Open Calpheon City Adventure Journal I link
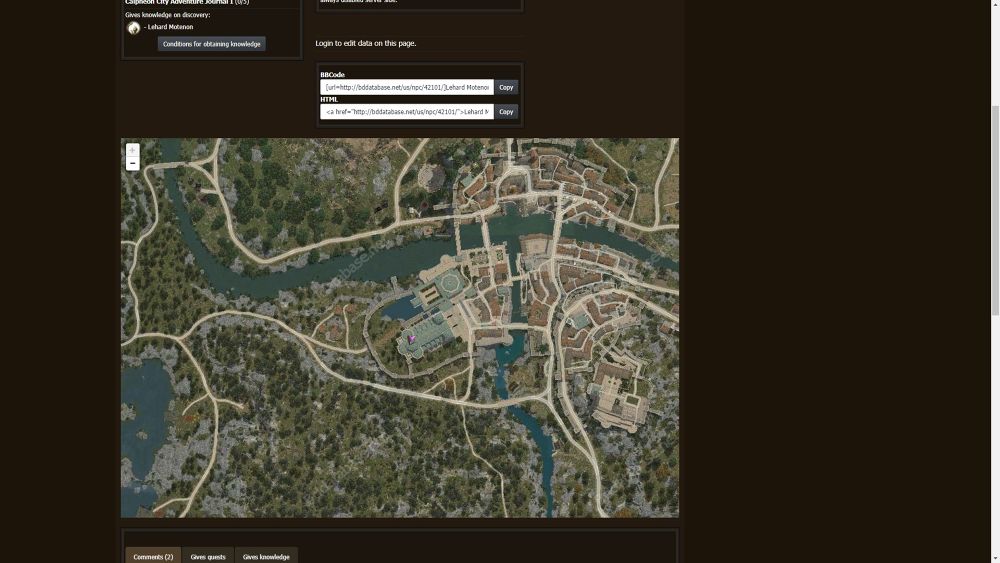Image resolution: width=1000 pixels, height=563 pixels. pyautogui.click(x=178, y=2)
